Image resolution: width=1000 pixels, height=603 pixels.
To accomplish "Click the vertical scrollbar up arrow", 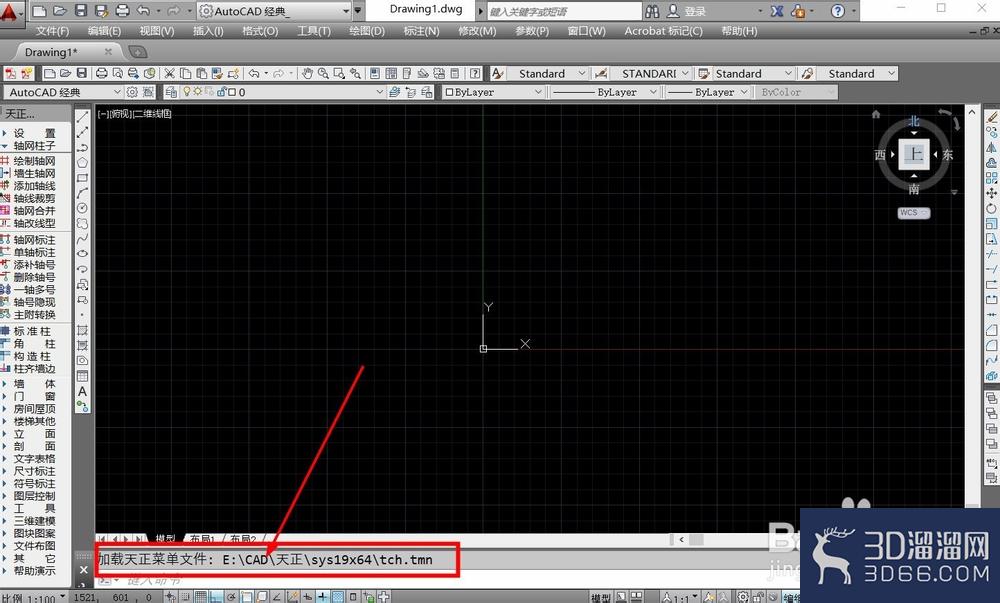I will click(x=972, y=112).
